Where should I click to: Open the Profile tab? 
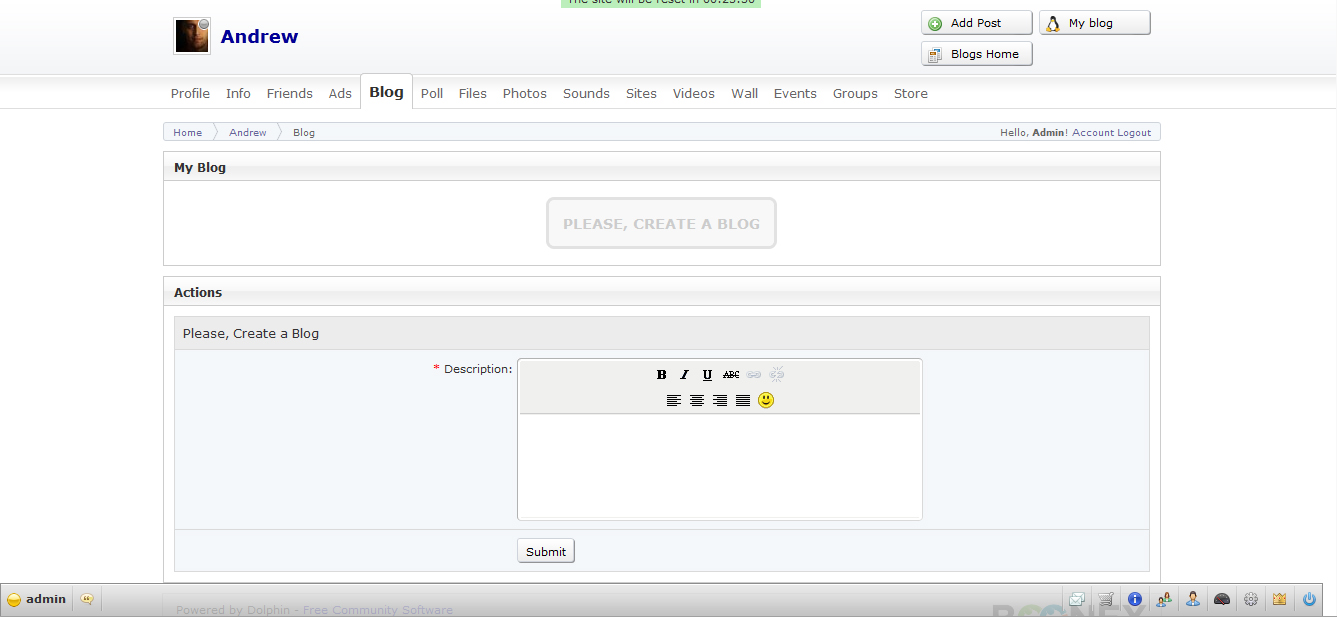190,93
